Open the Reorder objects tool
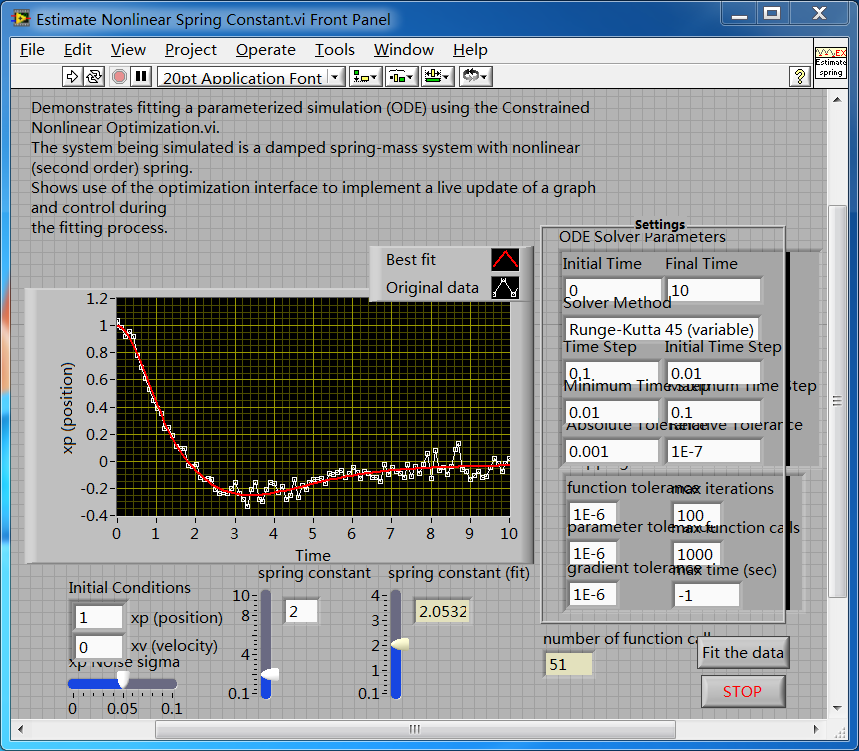 475,76
